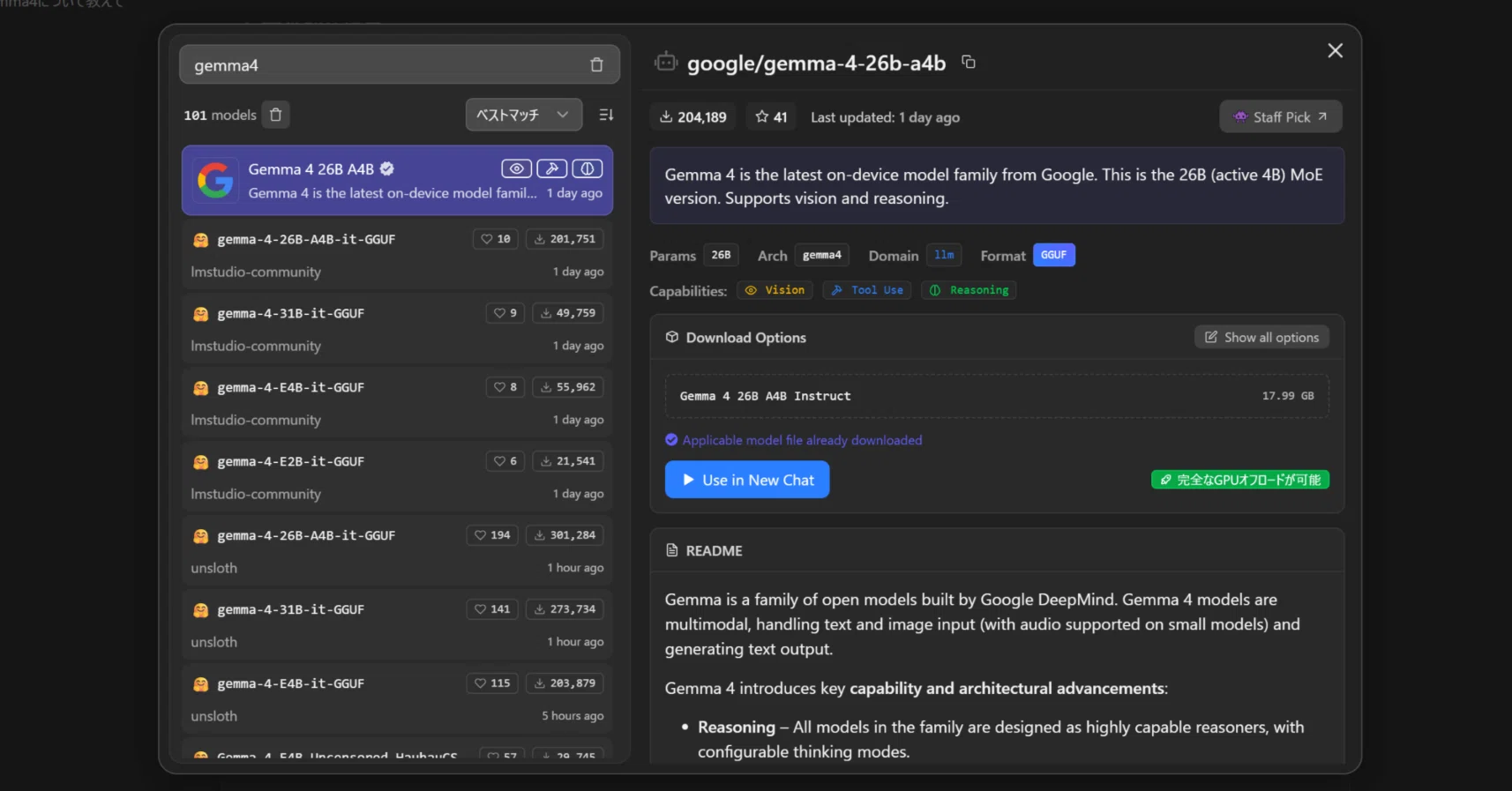Open lmstudio-community gemma-4-E2B-it-GGUF result
1512x791 pixels.
[397, 476]
